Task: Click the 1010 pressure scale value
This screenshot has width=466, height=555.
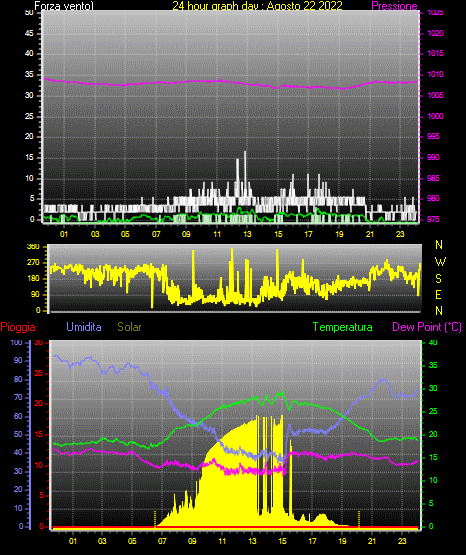Action: [x=435, y=75]
